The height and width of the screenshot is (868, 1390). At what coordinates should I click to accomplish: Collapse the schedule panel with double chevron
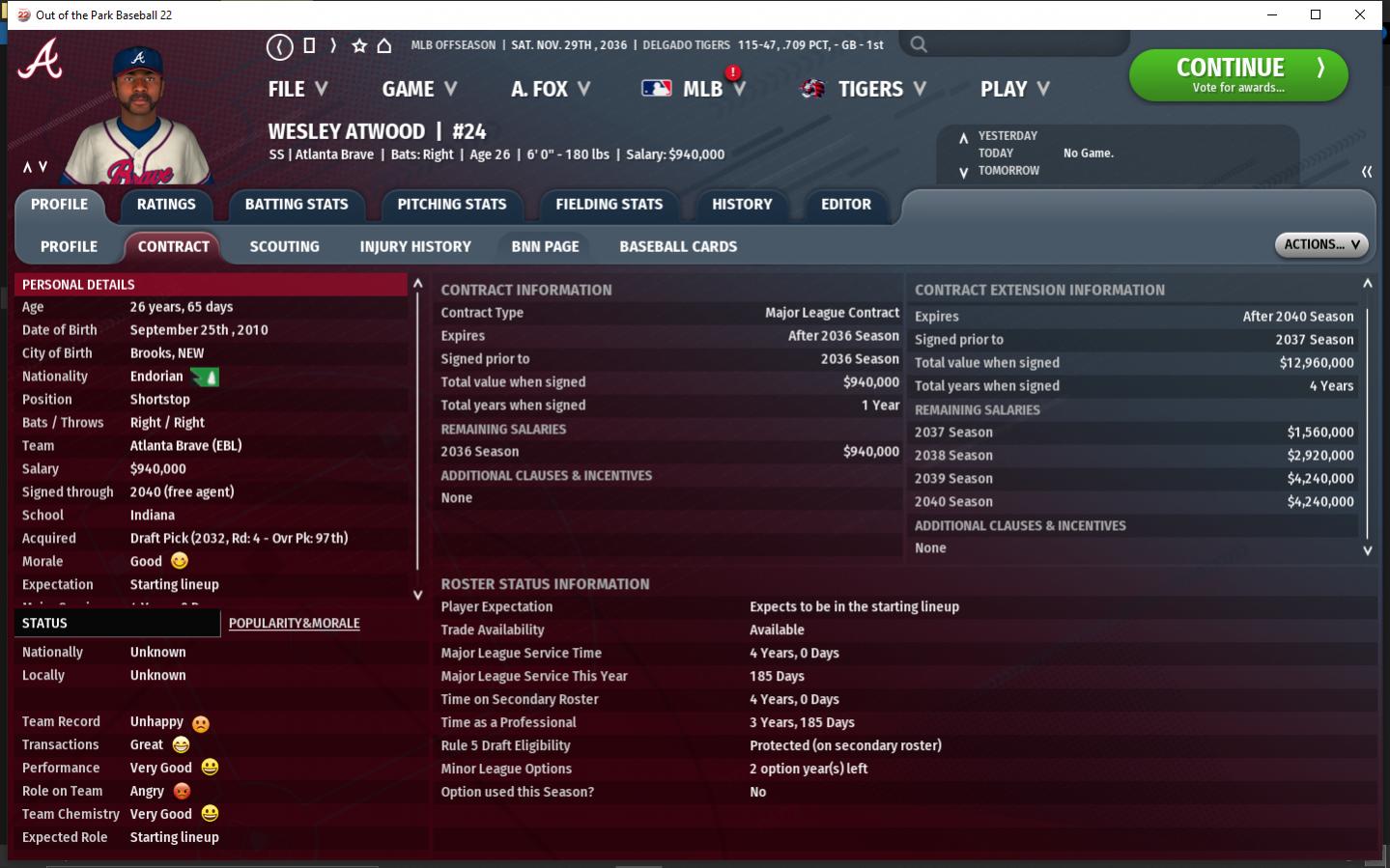pyautogui.click(x=1366, y=172)
